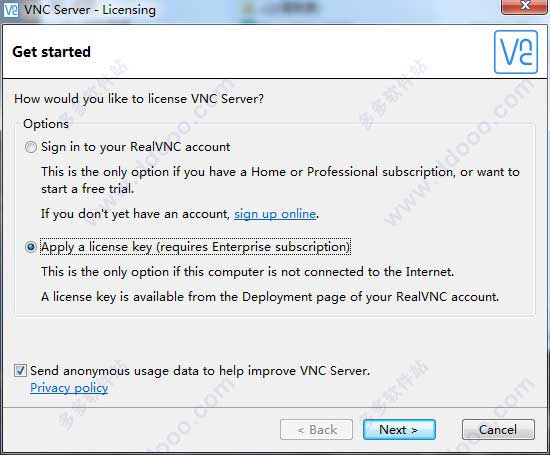
Task: Open the Privacy policy link
Action: tap(69, 388)
